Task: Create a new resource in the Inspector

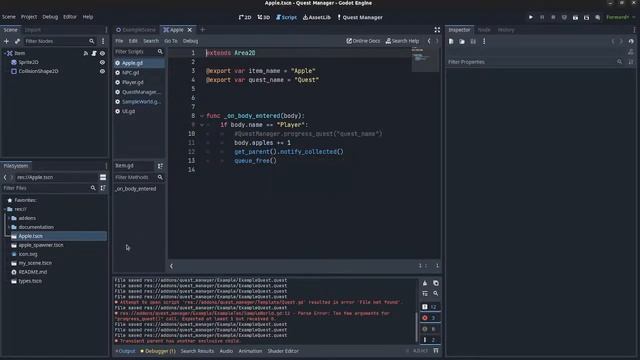Action: (451, 41)
